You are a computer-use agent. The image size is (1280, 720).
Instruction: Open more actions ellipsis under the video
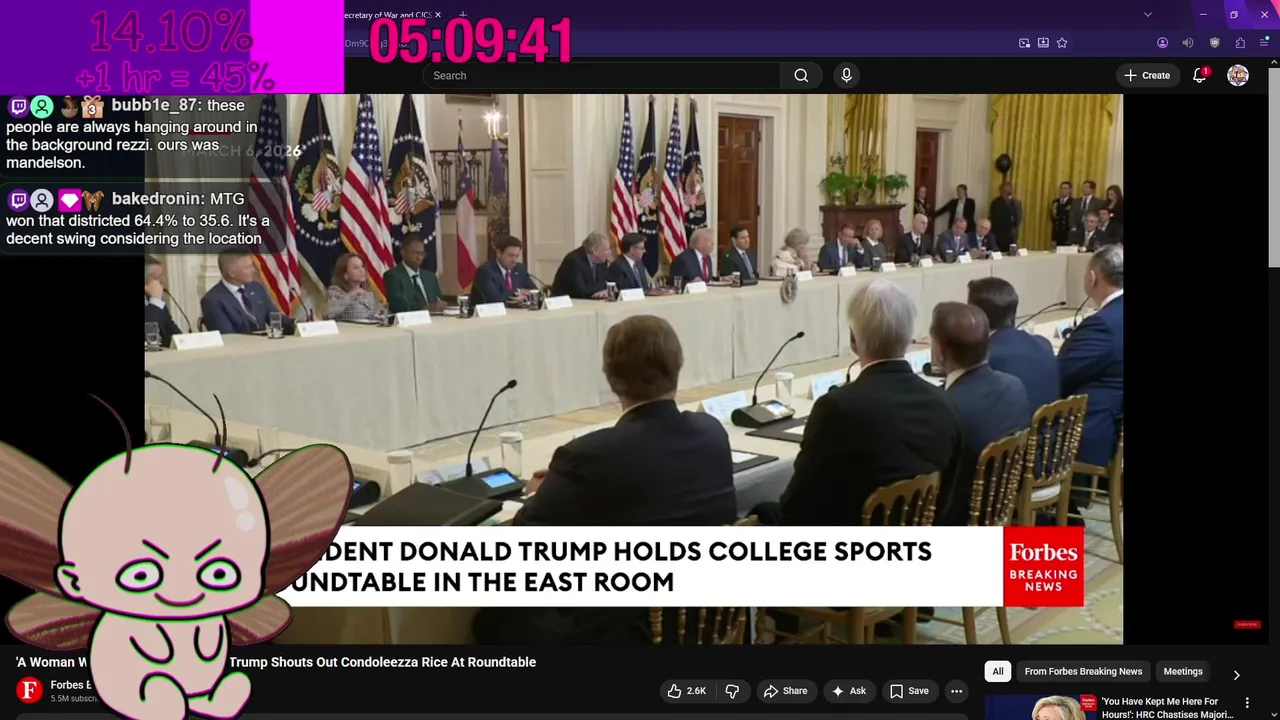tap(956, 691)
